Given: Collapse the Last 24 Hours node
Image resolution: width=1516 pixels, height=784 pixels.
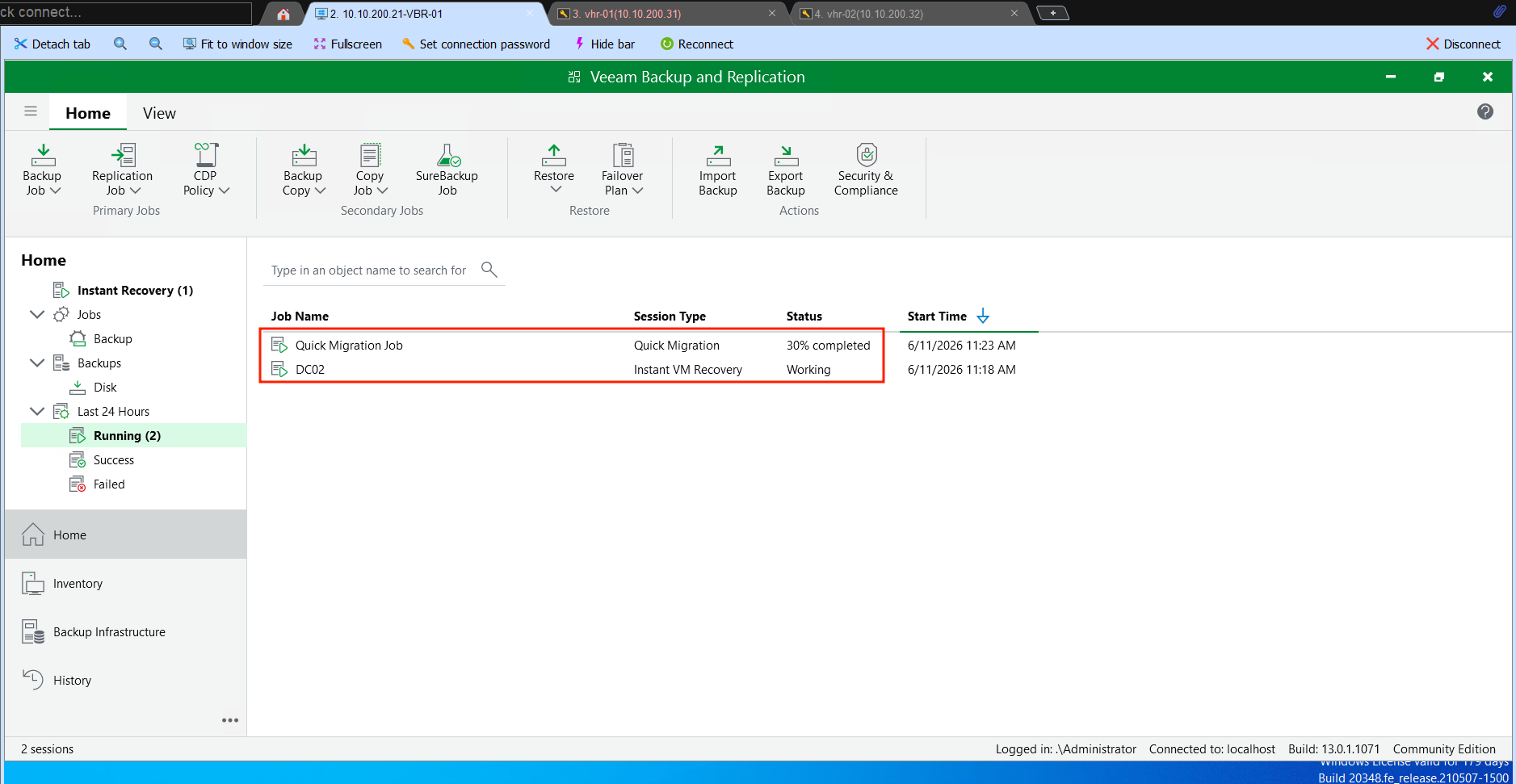Looking at the screenshot, I should coord(36,411).
